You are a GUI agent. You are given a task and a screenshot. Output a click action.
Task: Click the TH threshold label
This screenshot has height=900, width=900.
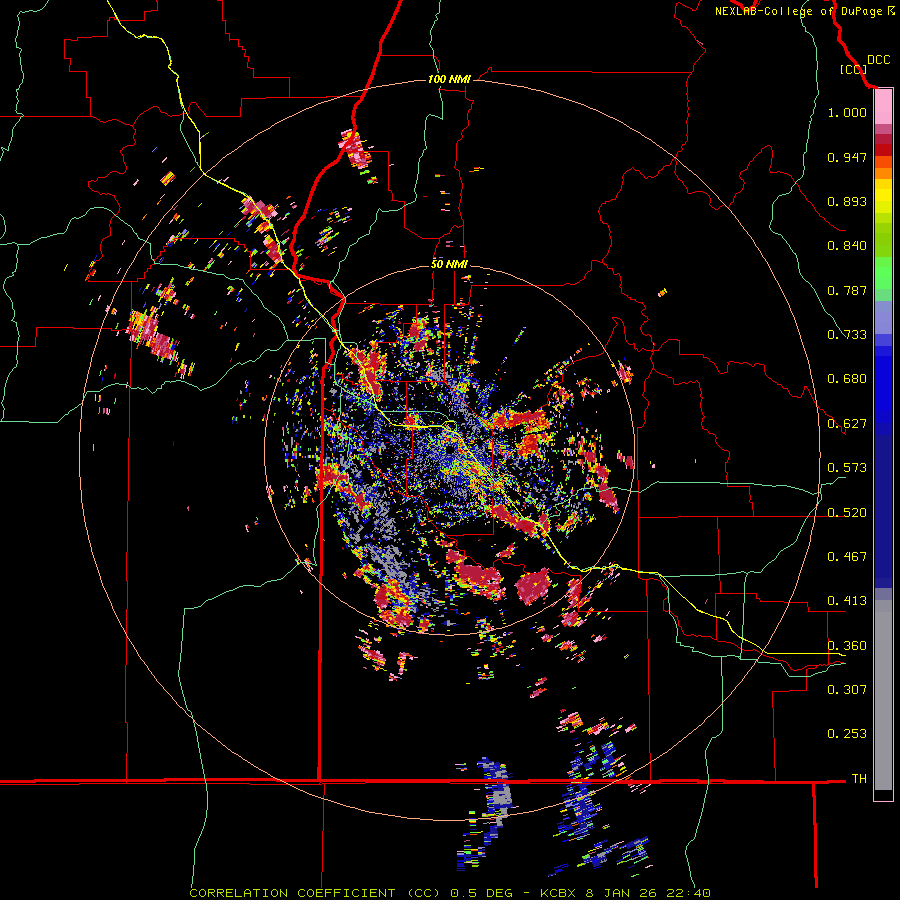click(859, 779)
